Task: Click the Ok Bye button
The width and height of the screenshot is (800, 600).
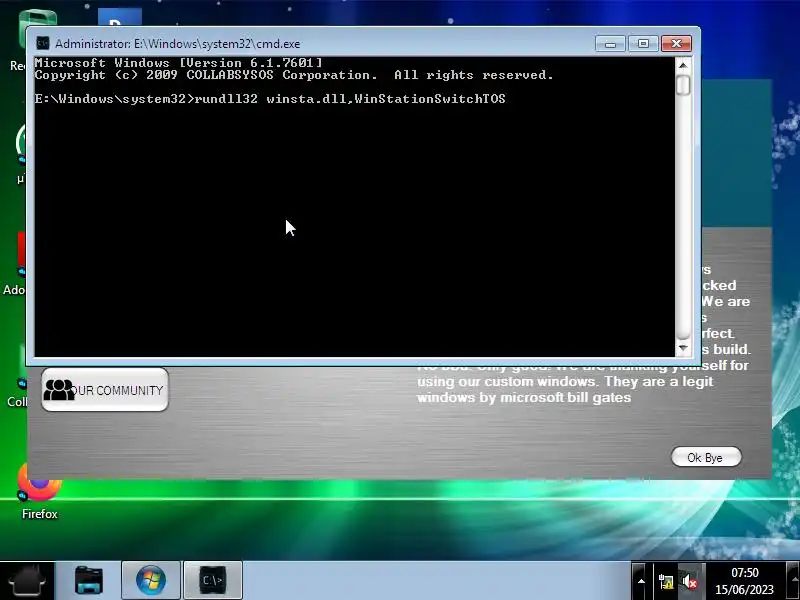Action: click(x=706, y=457)
